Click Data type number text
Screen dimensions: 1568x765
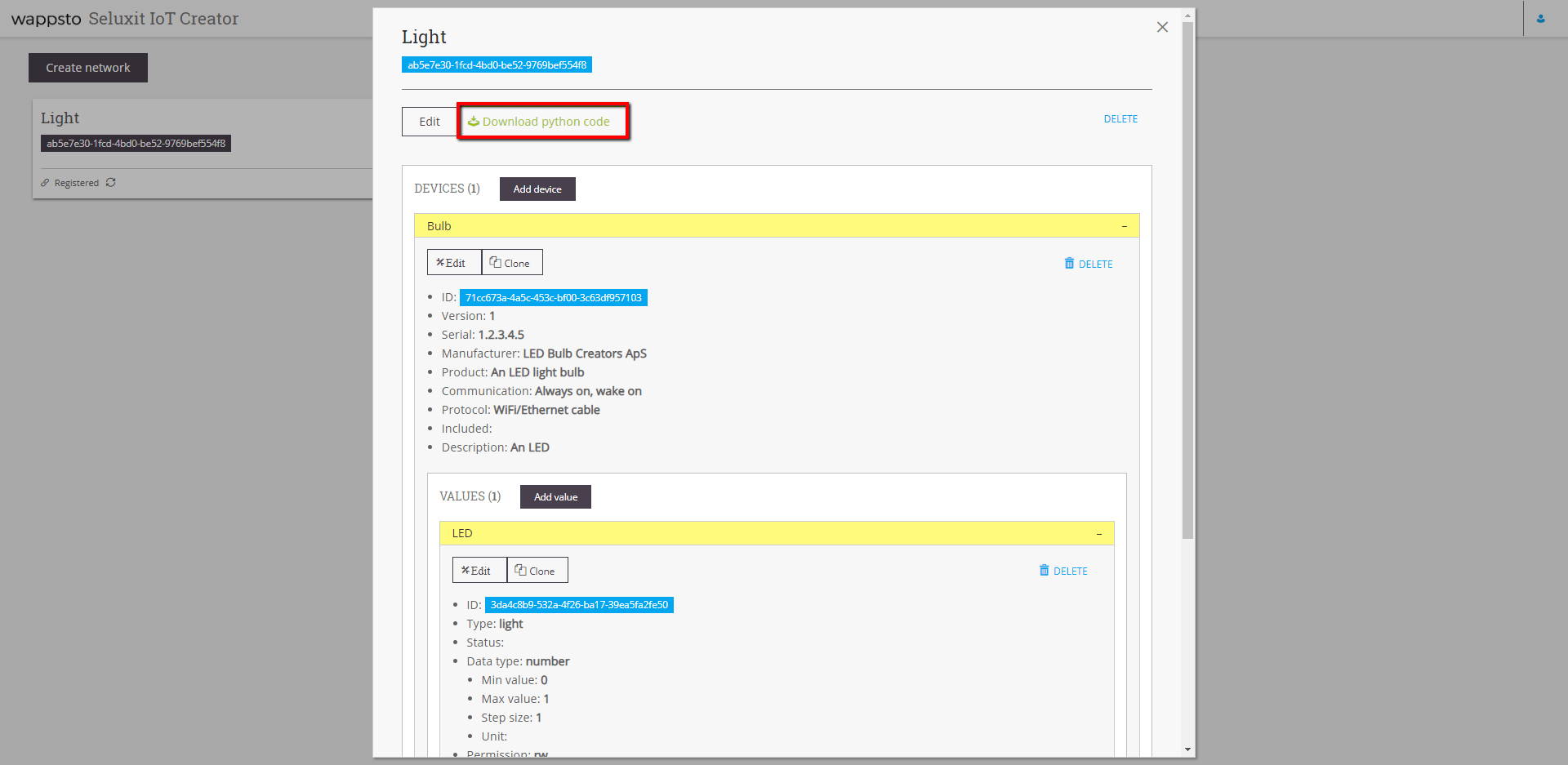(x=518, y=661)
